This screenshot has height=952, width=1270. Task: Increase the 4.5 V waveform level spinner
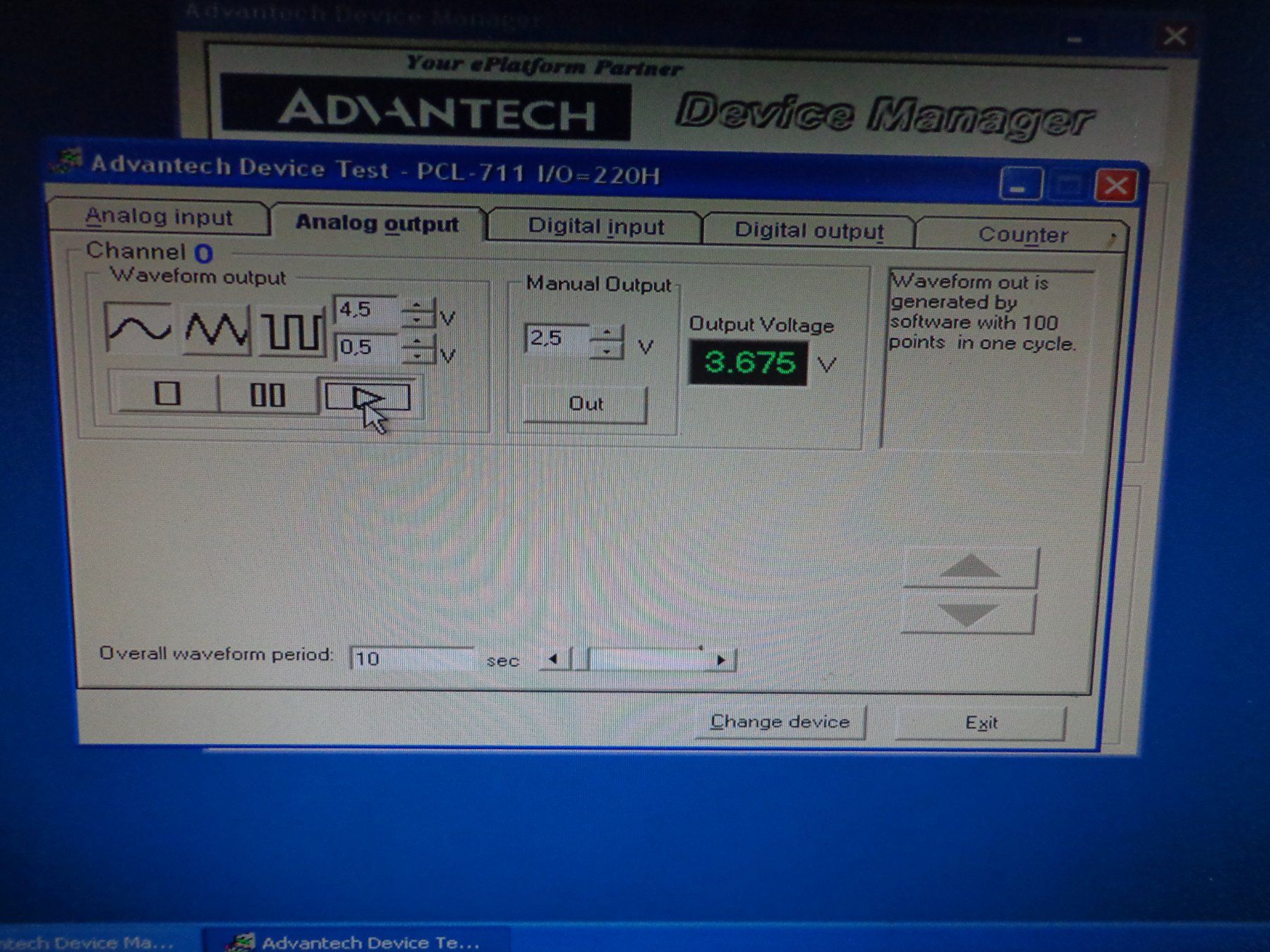pos(418,304)
